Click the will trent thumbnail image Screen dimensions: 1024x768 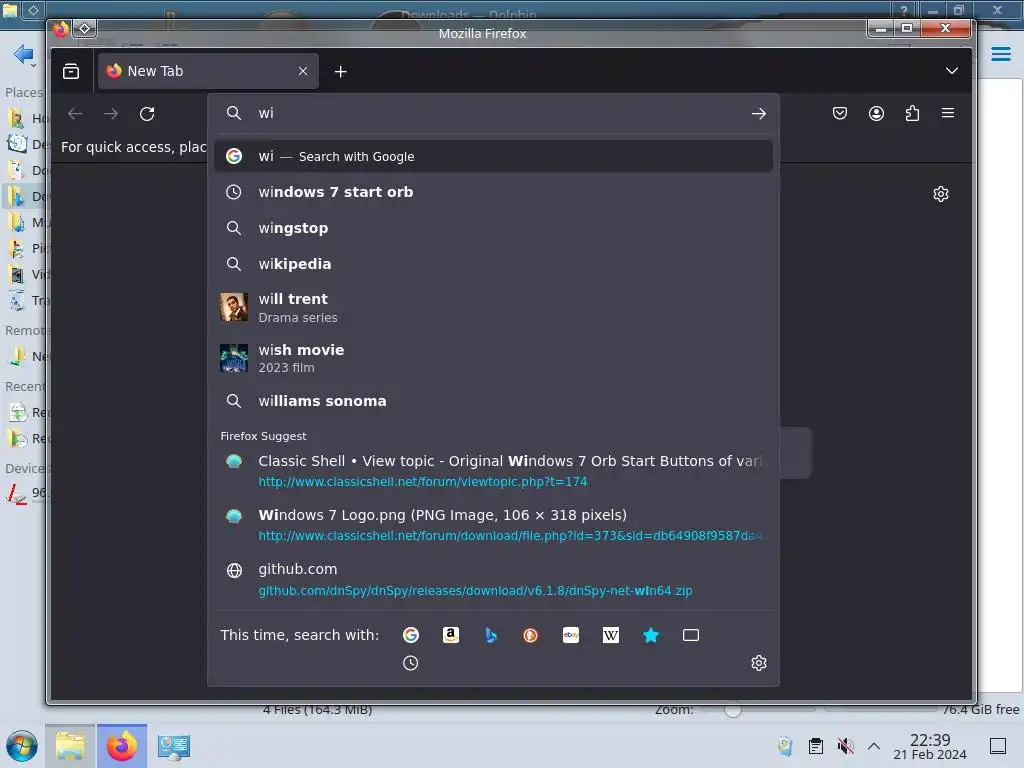coord(234,307)
